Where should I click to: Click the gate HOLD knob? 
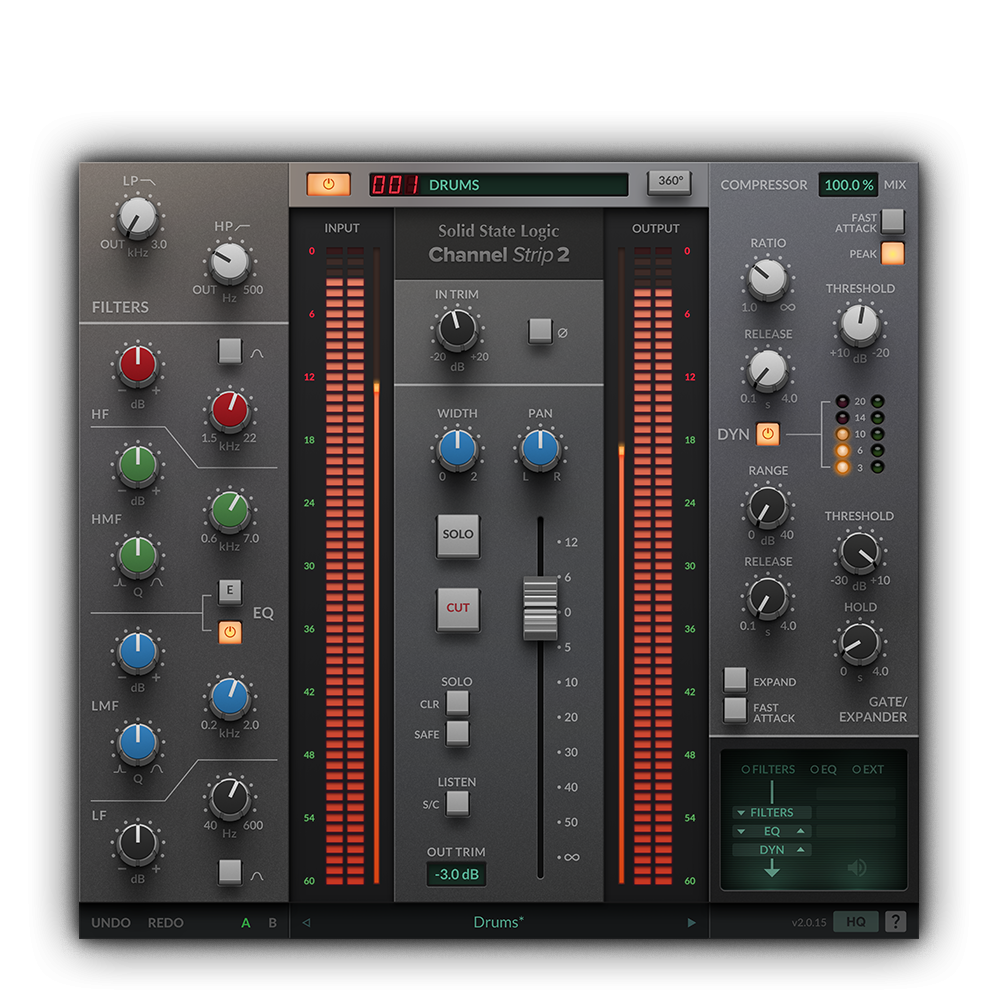(x=859, y=643)
